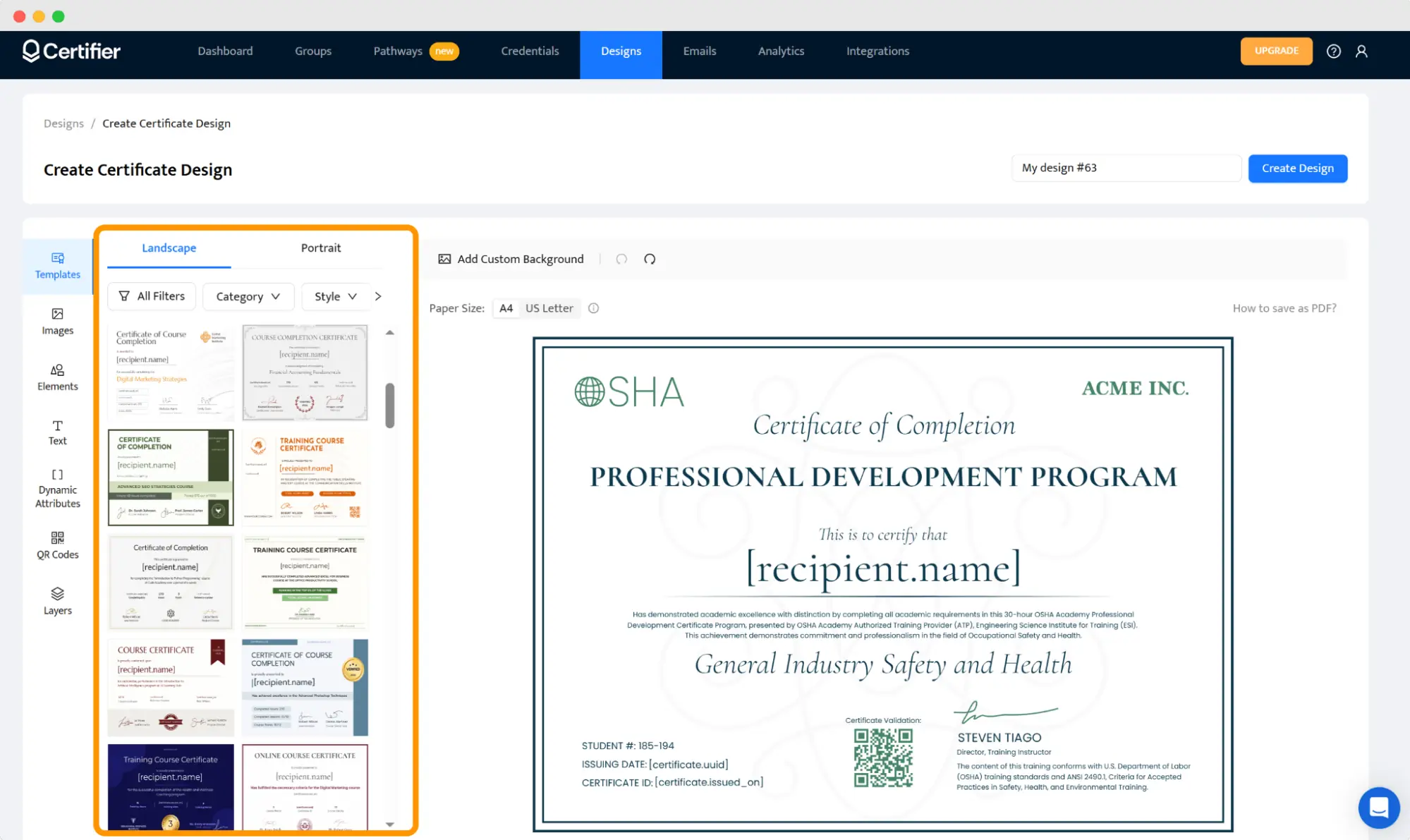Select the [certificate.issued_on] field text
The height and width of the screenshot is (840, 1410).
[x=709, y=782]
